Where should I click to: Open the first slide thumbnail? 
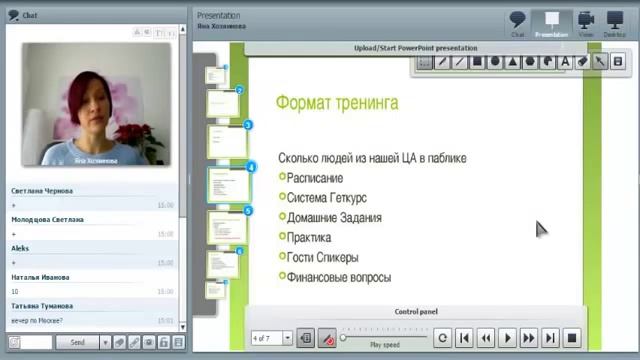pyautogui.click(x=216, y=76)
